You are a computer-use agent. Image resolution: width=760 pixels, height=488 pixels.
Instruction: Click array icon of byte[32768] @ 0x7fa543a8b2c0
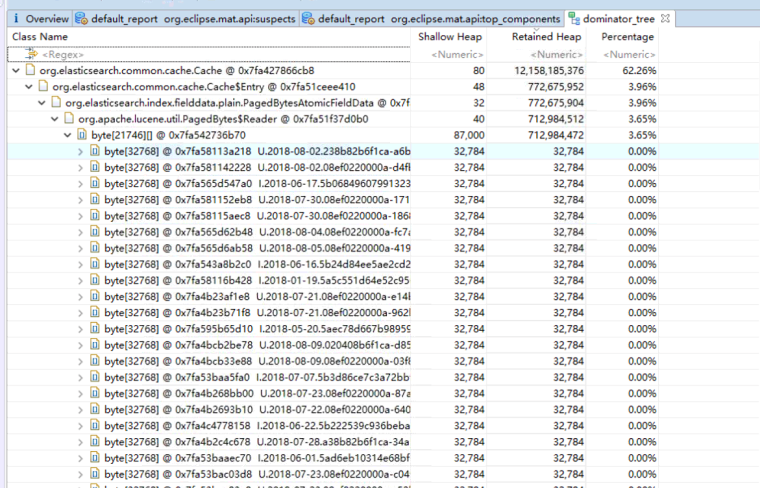pyautogui.click(x=95, y=264)
